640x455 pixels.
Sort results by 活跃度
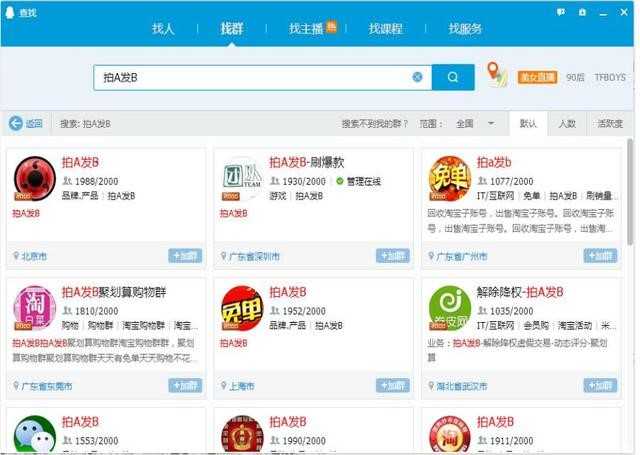pyautogui.click(x=610, y=123)
